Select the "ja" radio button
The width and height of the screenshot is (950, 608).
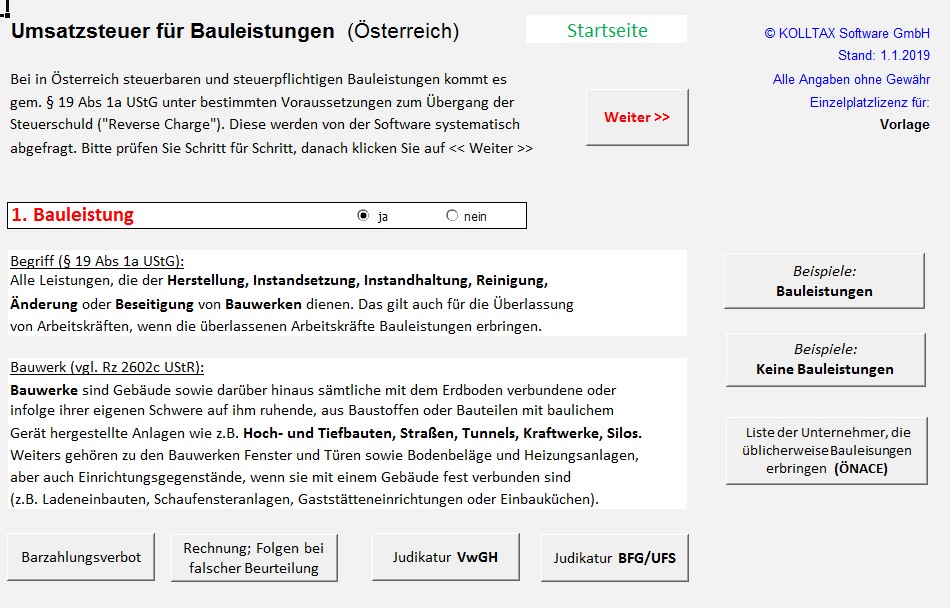363,216
